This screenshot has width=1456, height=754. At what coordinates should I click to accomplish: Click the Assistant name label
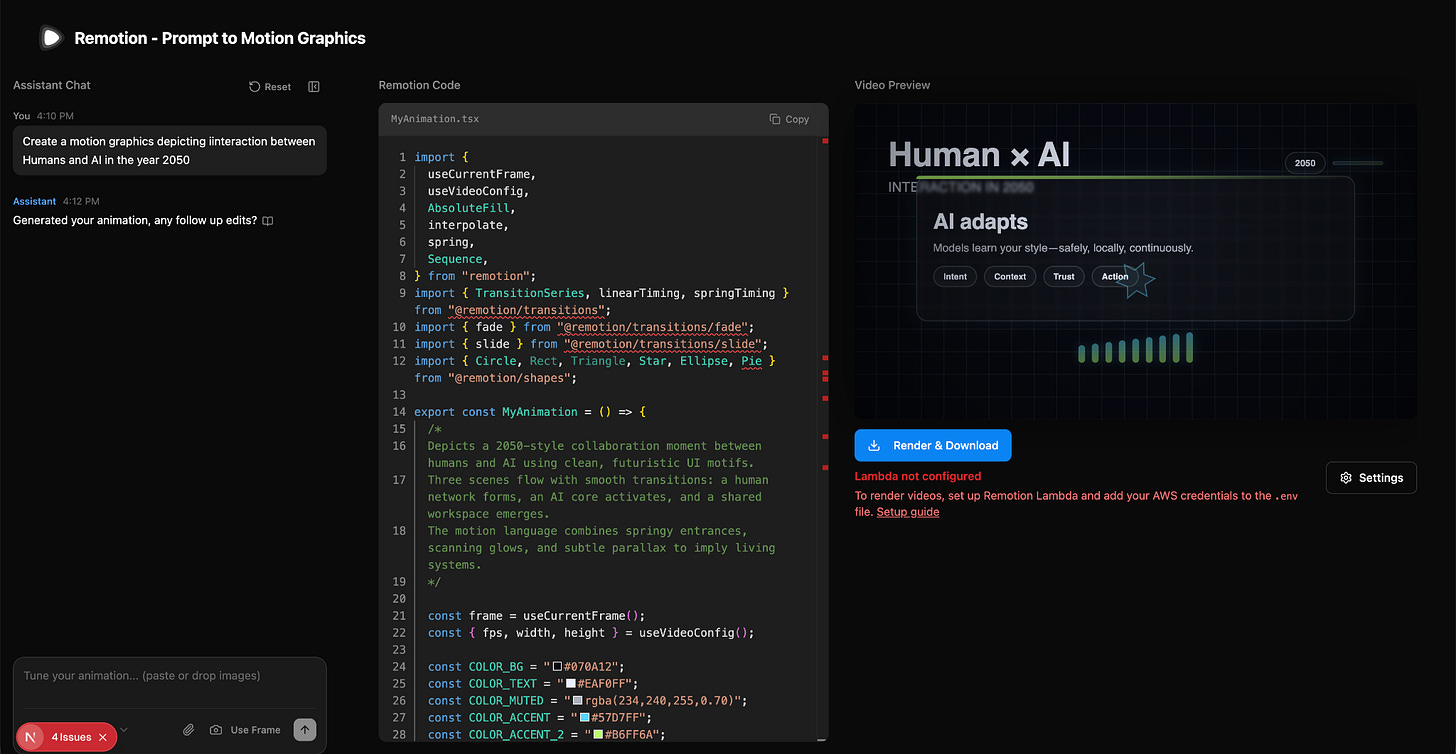pos(35,201)
